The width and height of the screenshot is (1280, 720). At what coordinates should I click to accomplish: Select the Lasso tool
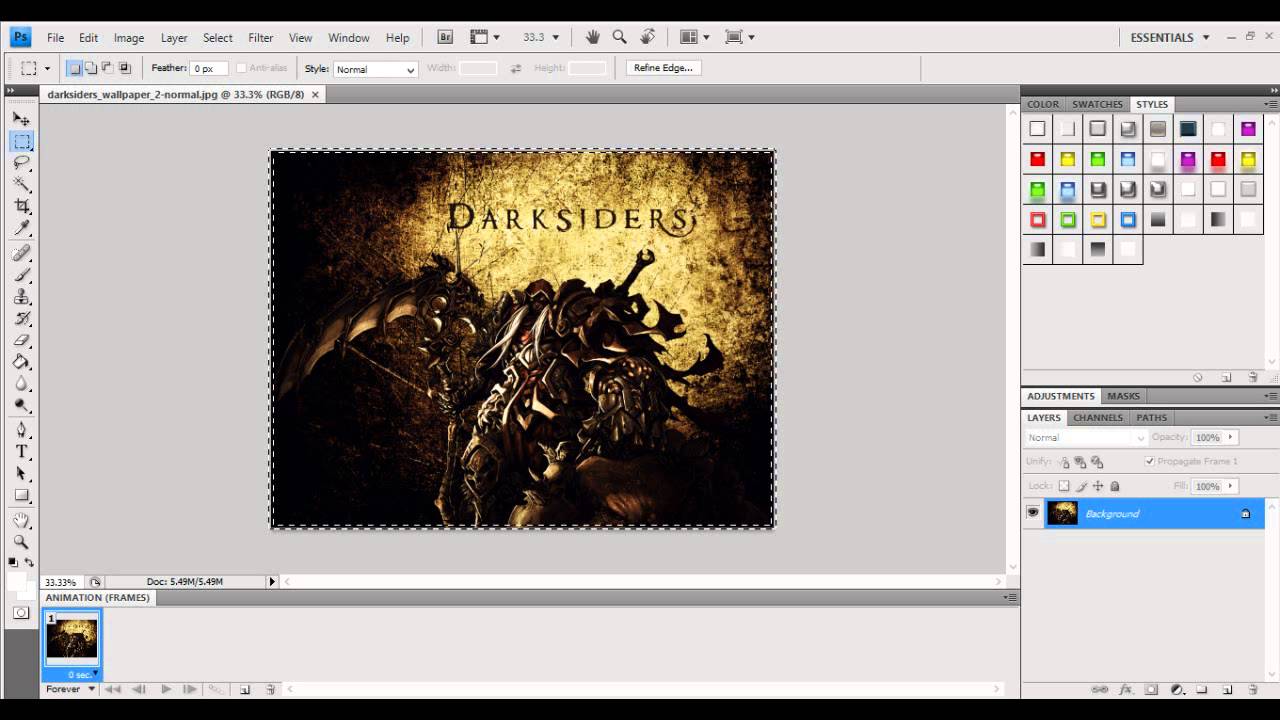coord(21,163)
